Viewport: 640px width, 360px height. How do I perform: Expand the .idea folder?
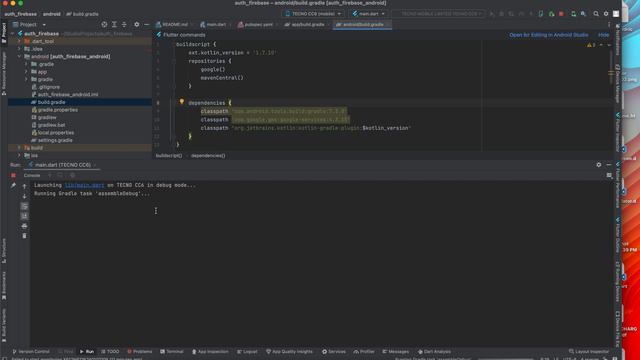click(19, 49)
